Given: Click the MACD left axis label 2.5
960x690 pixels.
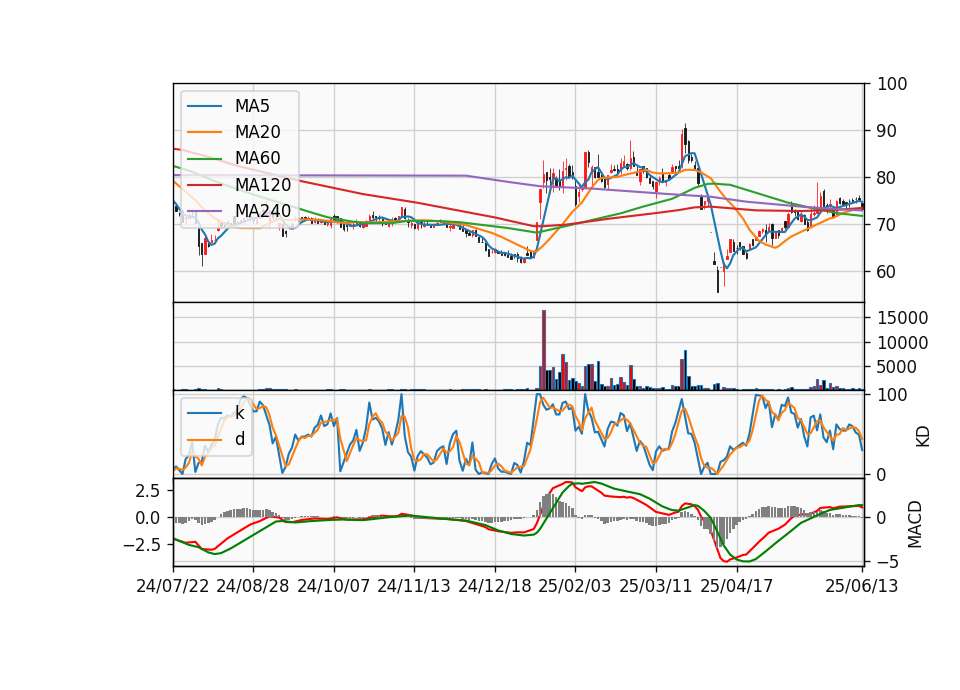Looking at the screenshot, I should tap(148, 491).
